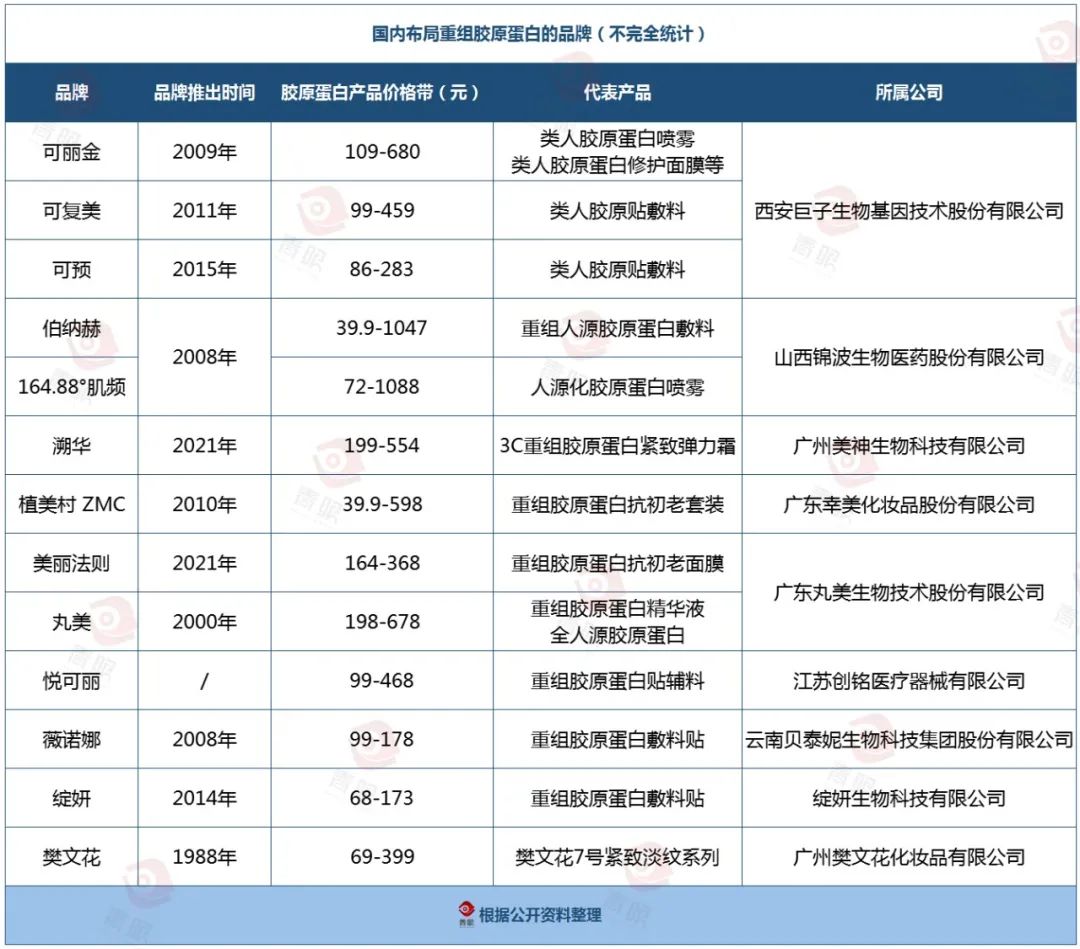1080x949 pixels.
Task: Click the product 樊文花7号紧致淡纹系列
Action: [x=617, y=857]
